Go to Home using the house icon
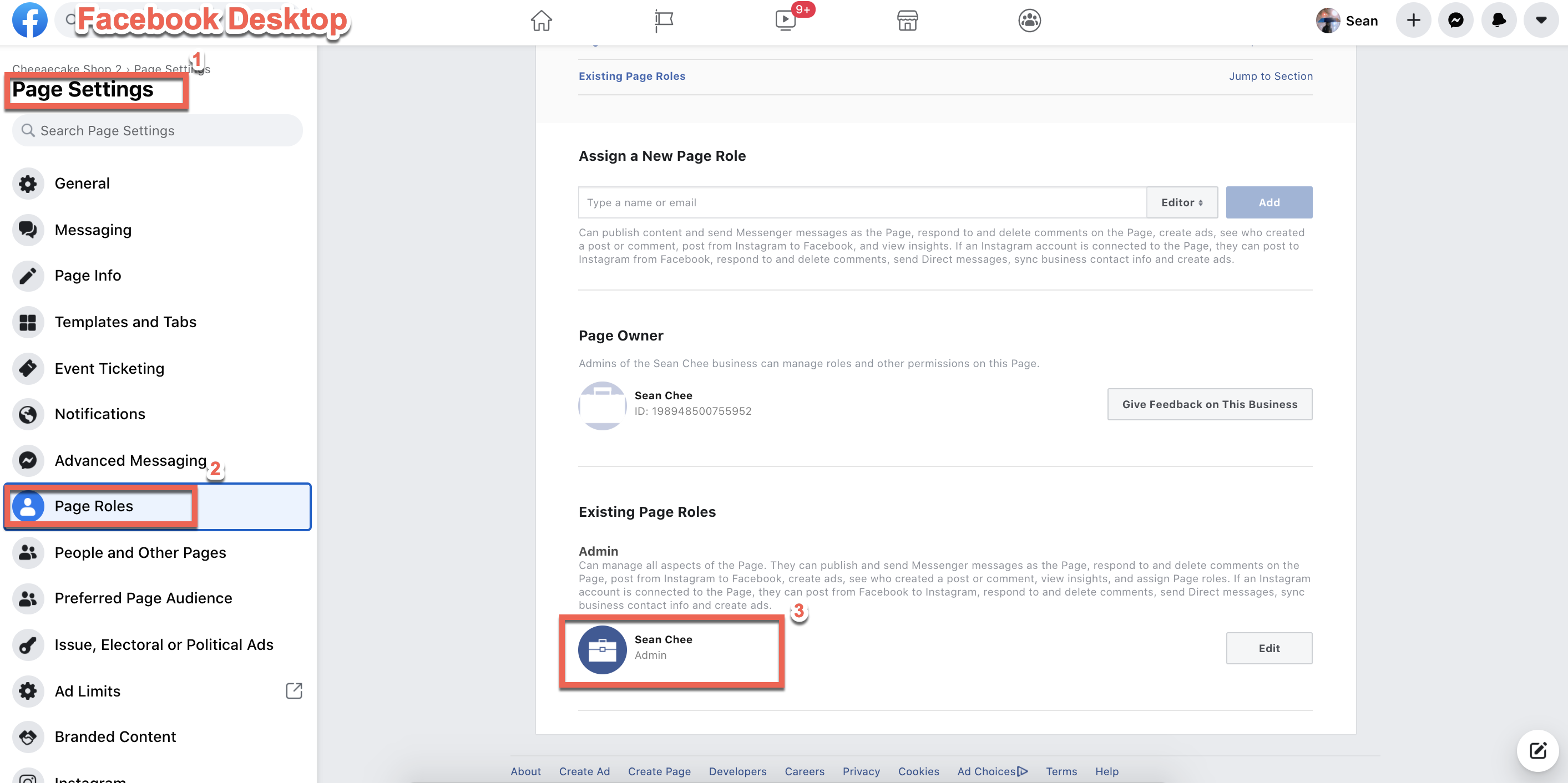This screenshot has height=783, width=1568. coord(540,20)
